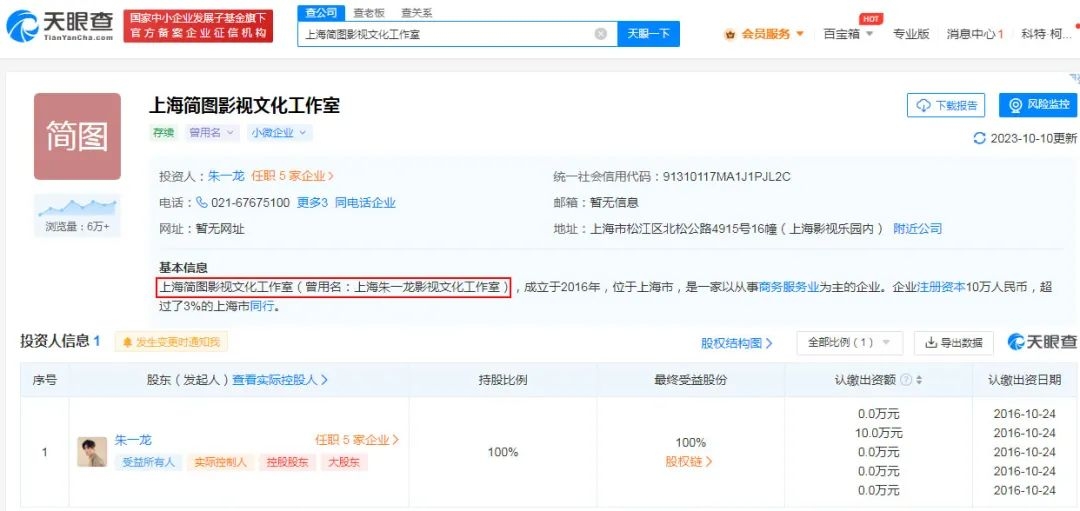
Task: Open shareholder 朱一龙 name link in the table
Action: point(133,440)
